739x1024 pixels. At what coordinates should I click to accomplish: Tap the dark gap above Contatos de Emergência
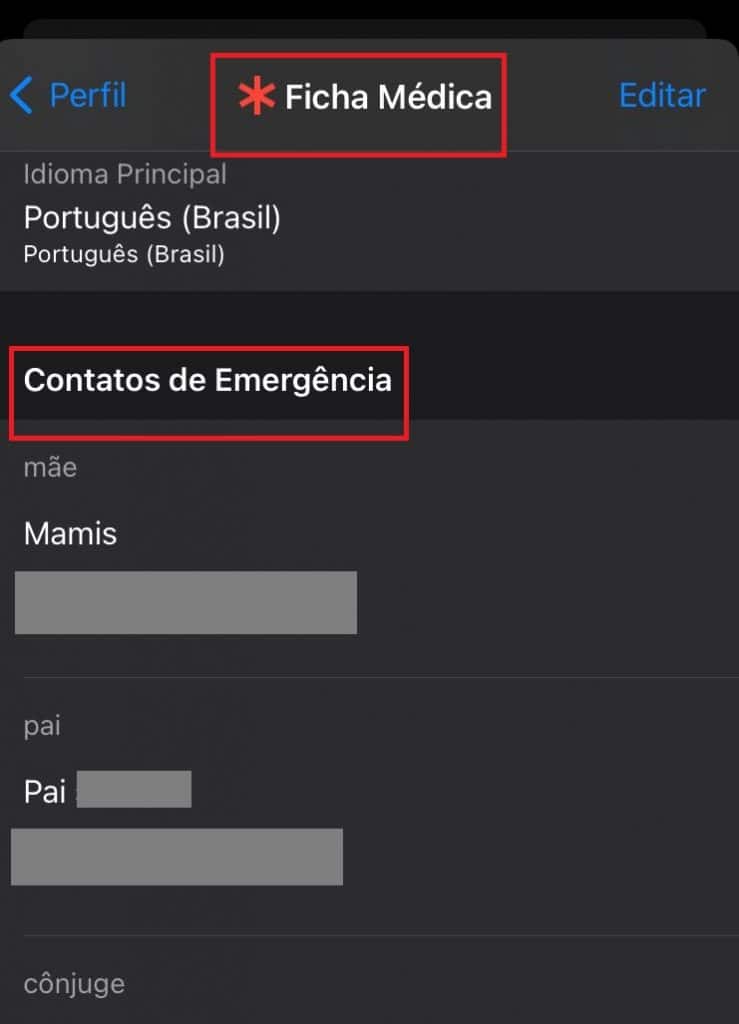coord(370,318)
